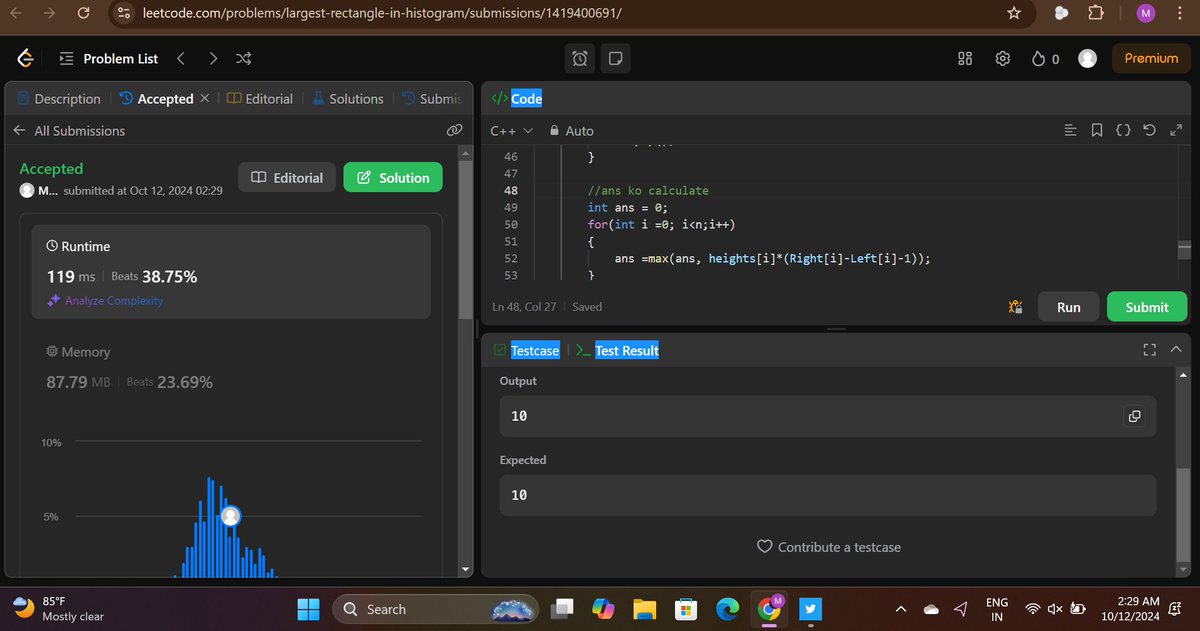The image size is (1200, 631).
Task: Open Microsoft Edge from taskbar
Action: point(727,608)
